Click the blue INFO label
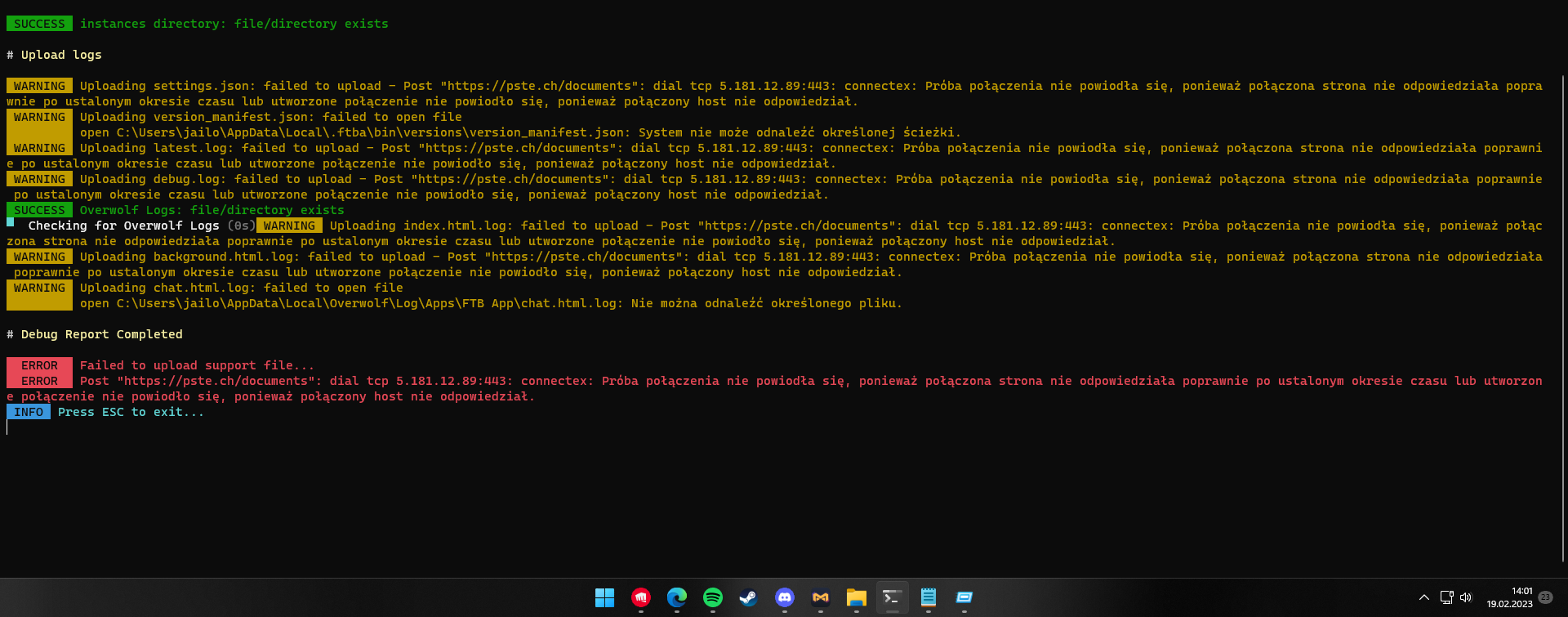Viewport: 1568px width, 617px height. coord(29,412)
